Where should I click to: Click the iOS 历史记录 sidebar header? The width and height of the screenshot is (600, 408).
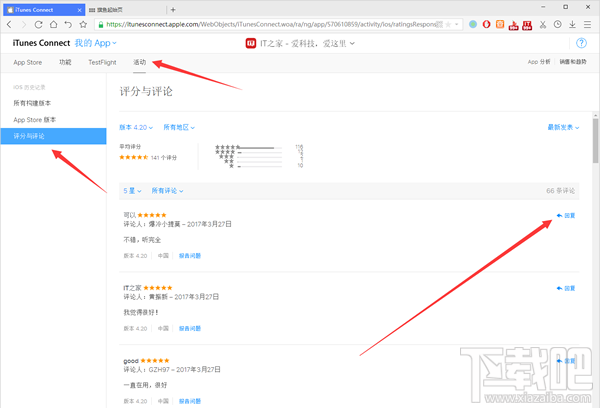point(29,87)
